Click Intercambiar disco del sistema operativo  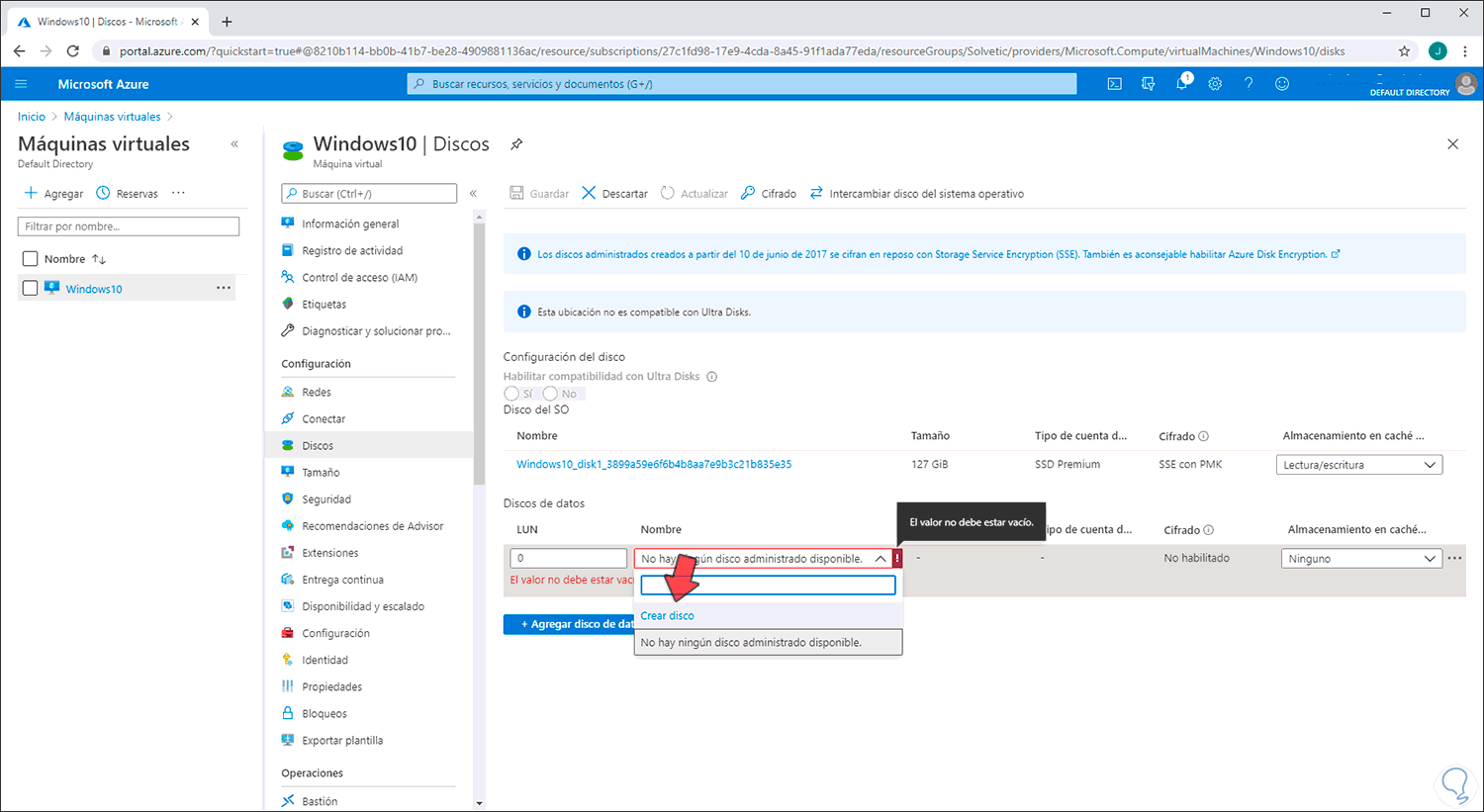[916, 194]
